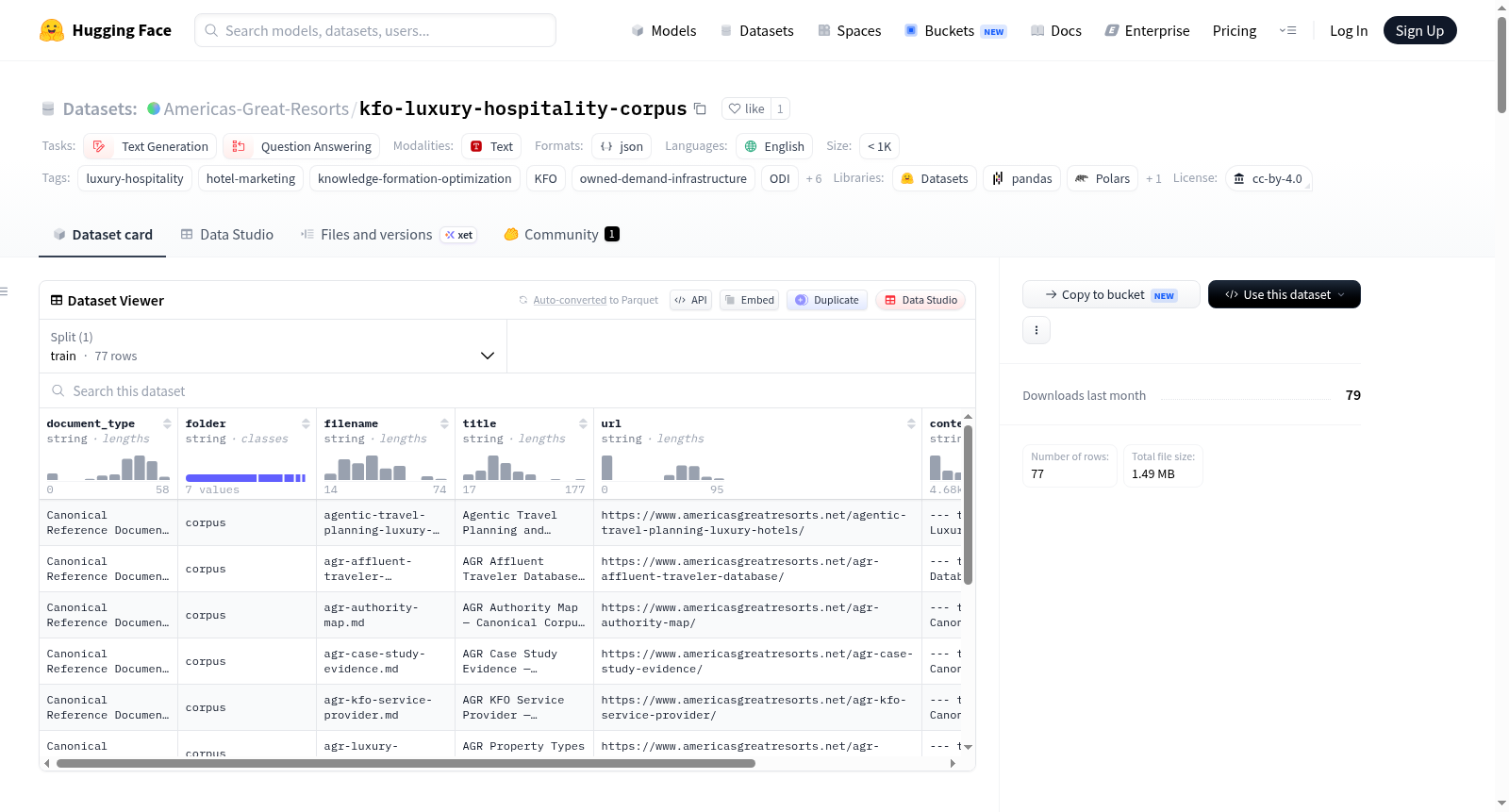Sort by url column sort arrows

click(911, 423)
